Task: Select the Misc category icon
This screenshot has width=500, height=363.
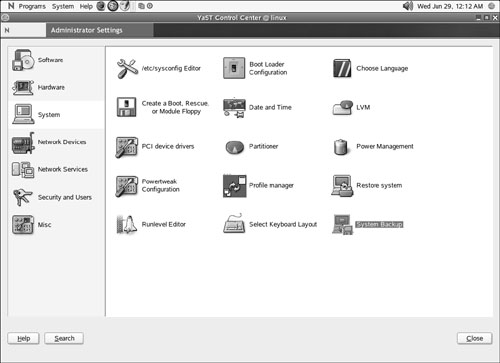Action: (x=23, y=225)
